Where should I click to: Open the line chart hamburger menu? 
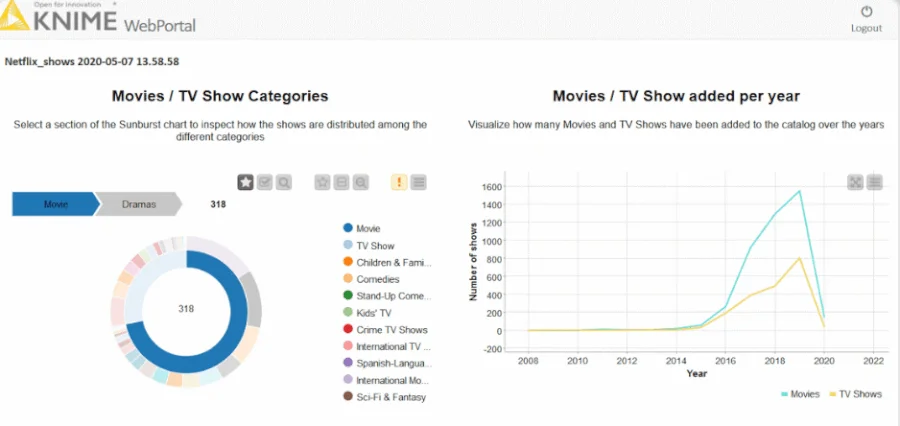coord(874,182)
